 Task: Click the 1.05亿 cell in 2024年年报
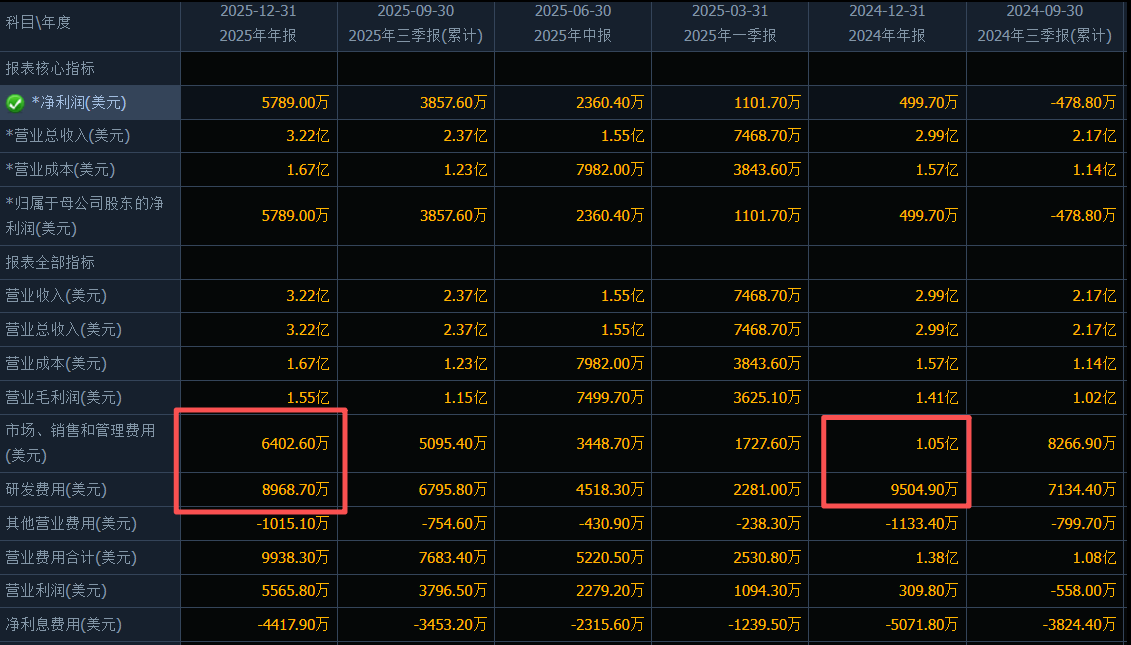(x=936, y=443)
